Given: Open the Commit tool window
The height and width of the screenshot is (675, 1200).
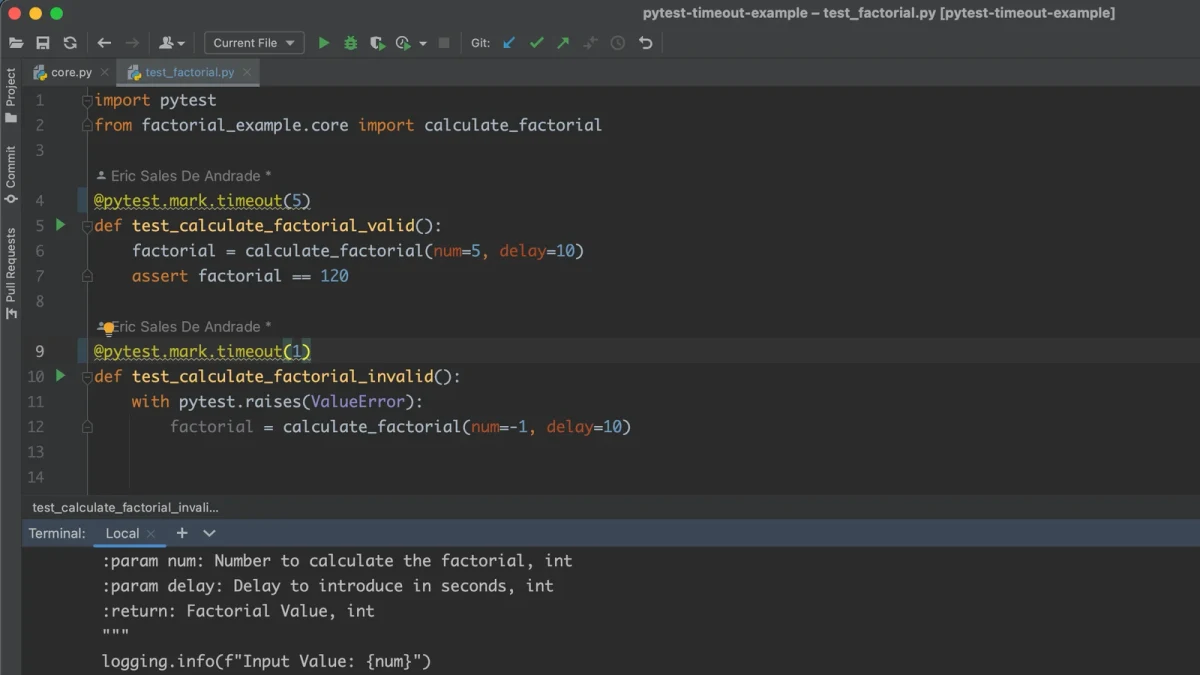Looking at the screenshot, I should pyautogui.click(x=11, y=175).
